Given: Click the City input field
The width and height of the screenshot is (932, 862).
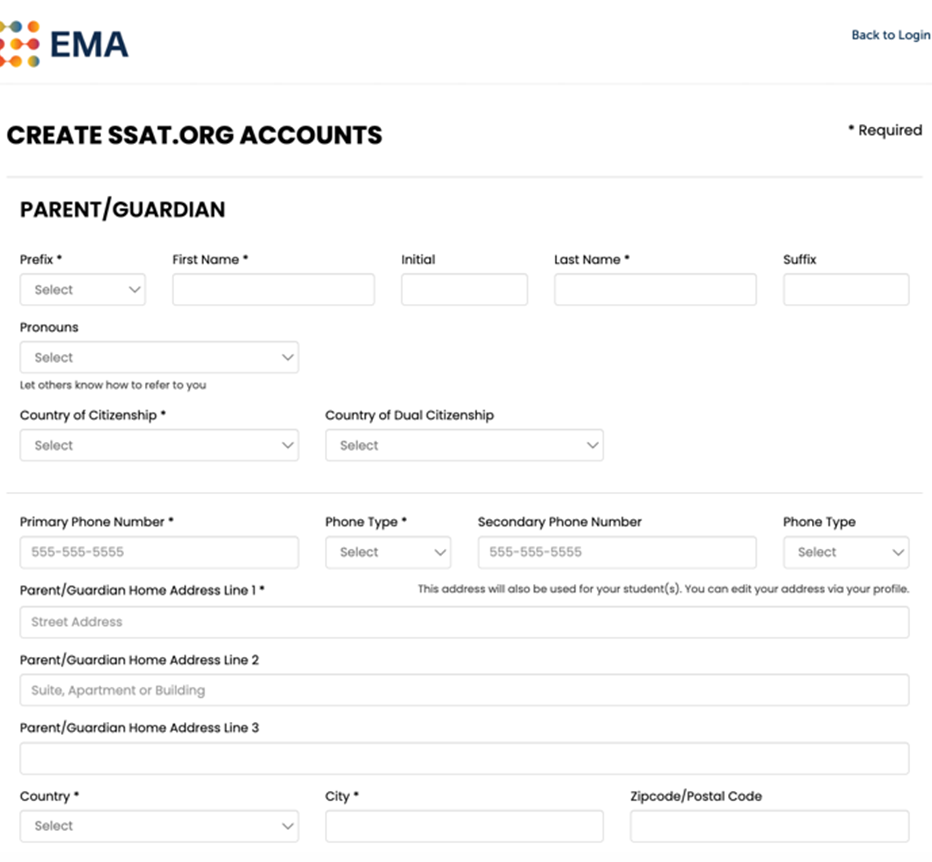Looking at the screenshot, I should tap(464, 827).
